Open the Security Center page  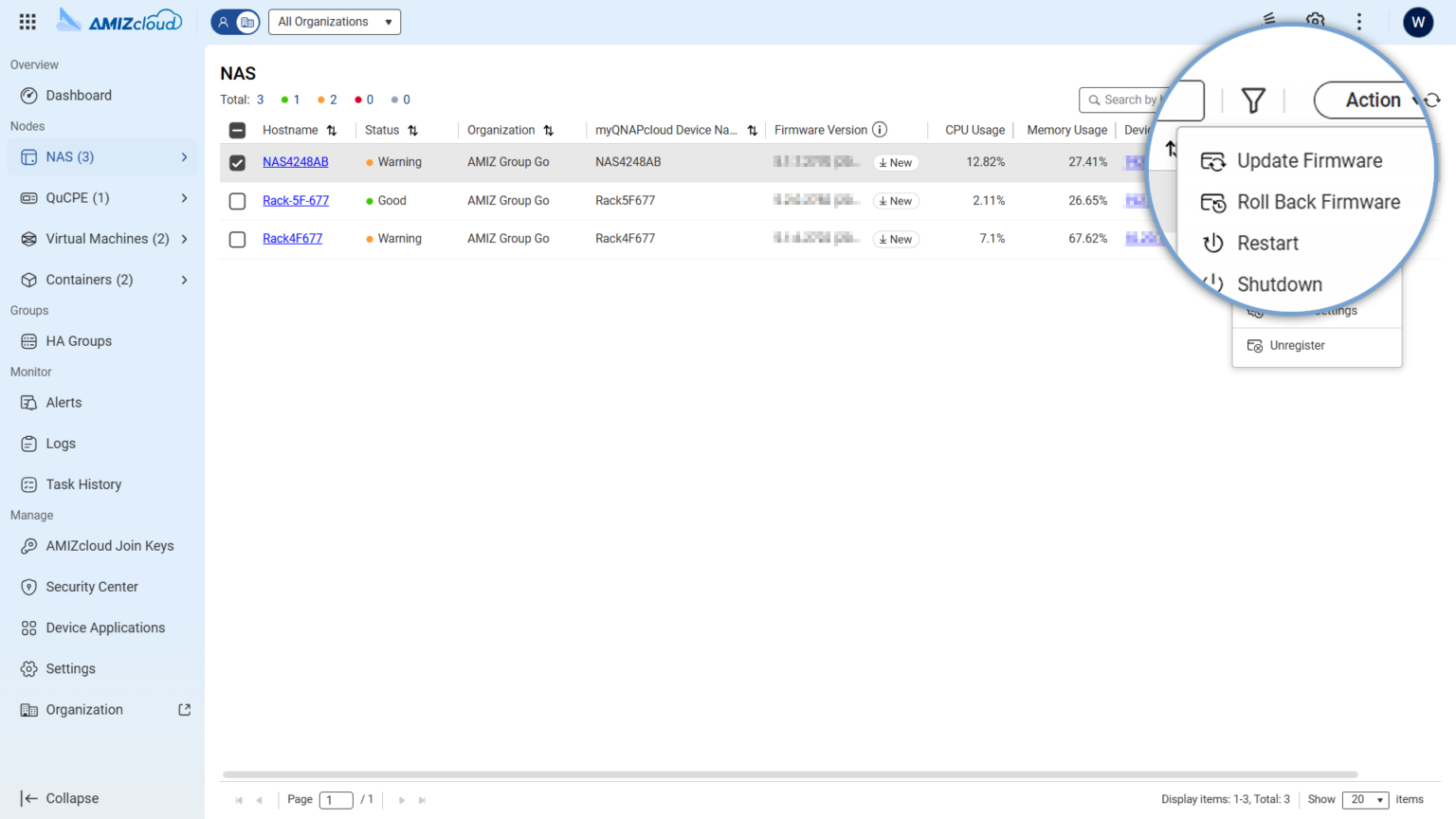coord(92,586)
